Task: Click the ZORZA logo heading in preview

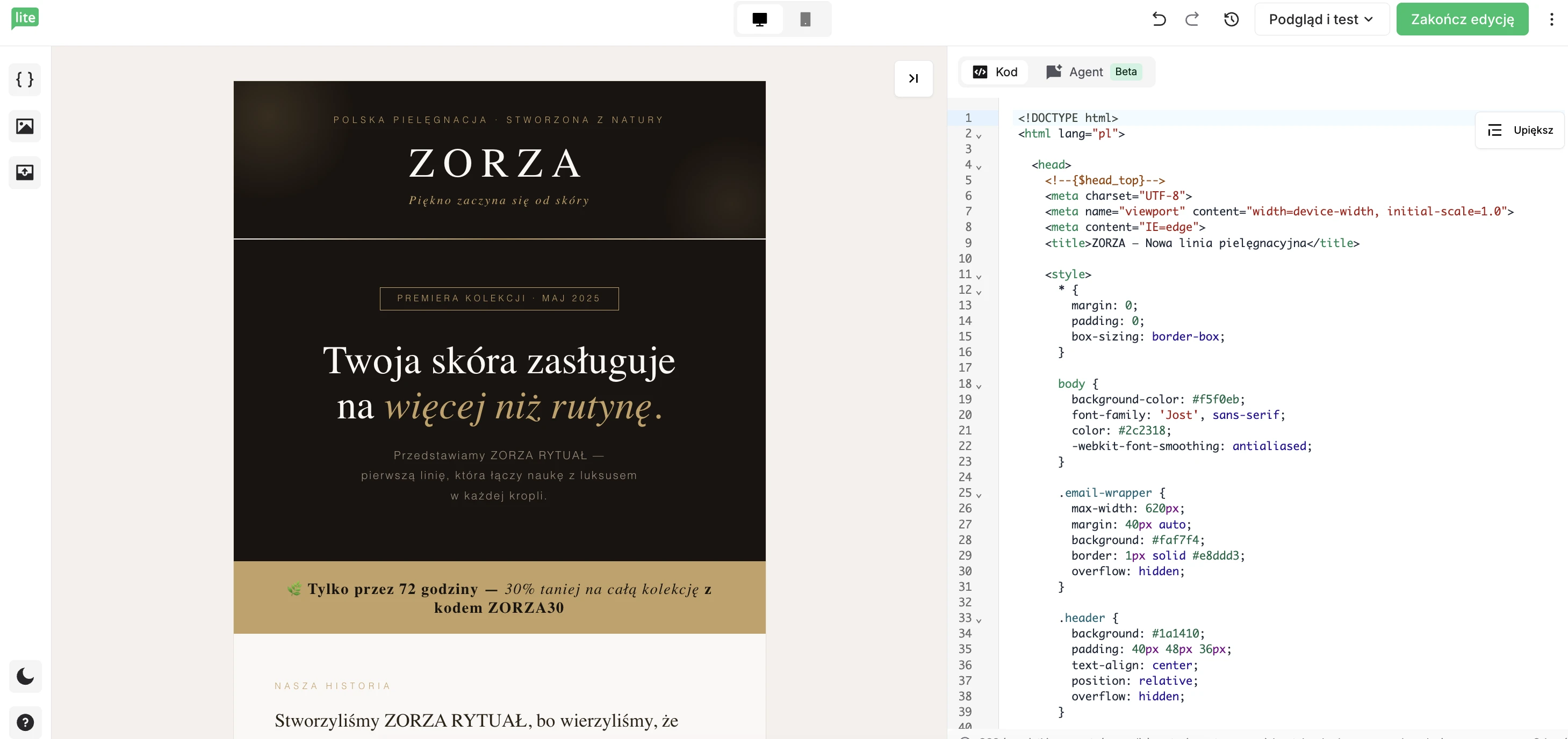Action: (495, 163)
